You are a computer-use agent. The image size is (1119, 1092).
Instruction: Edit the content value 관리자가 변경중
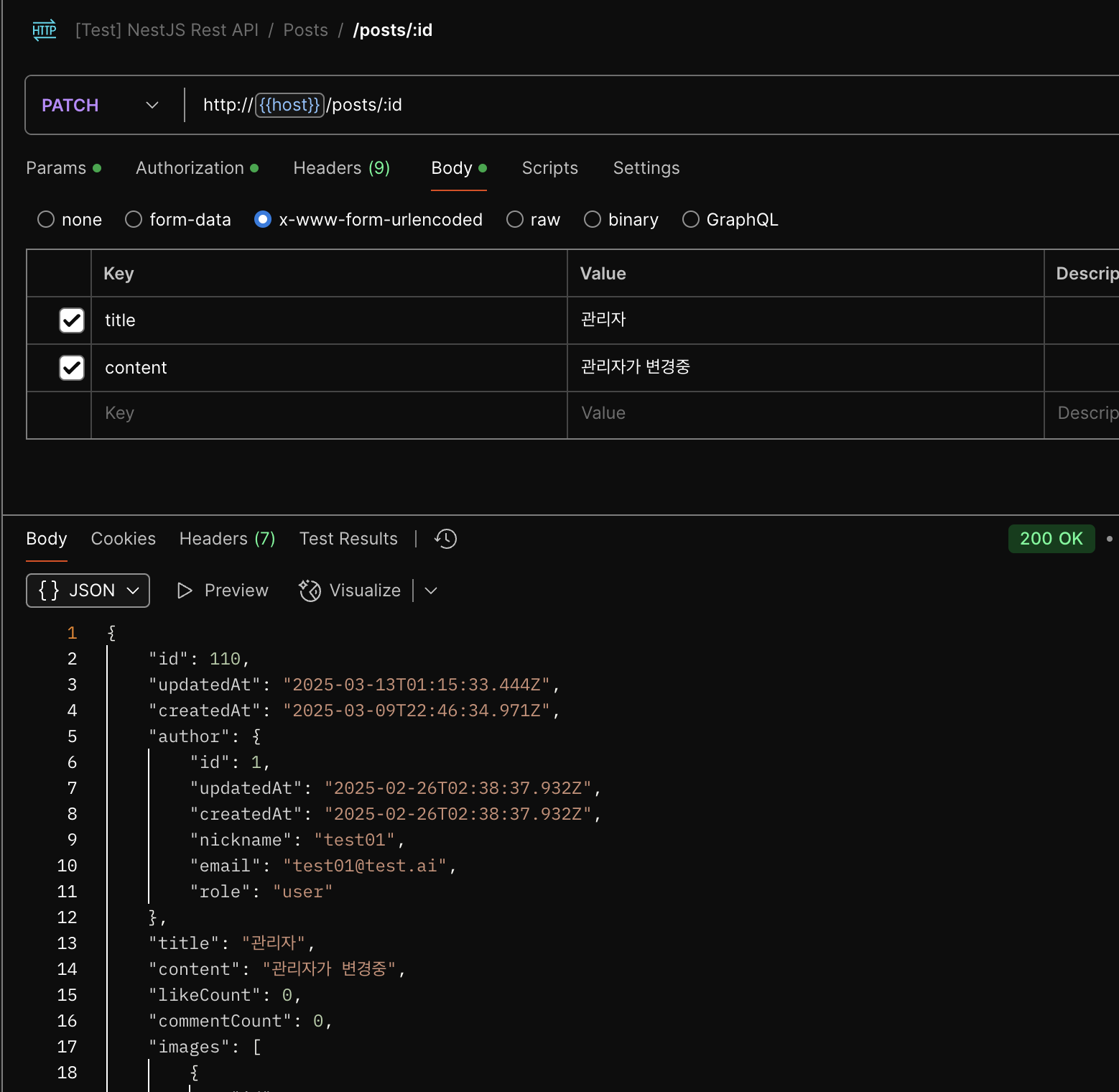click(x=805, y=368)
